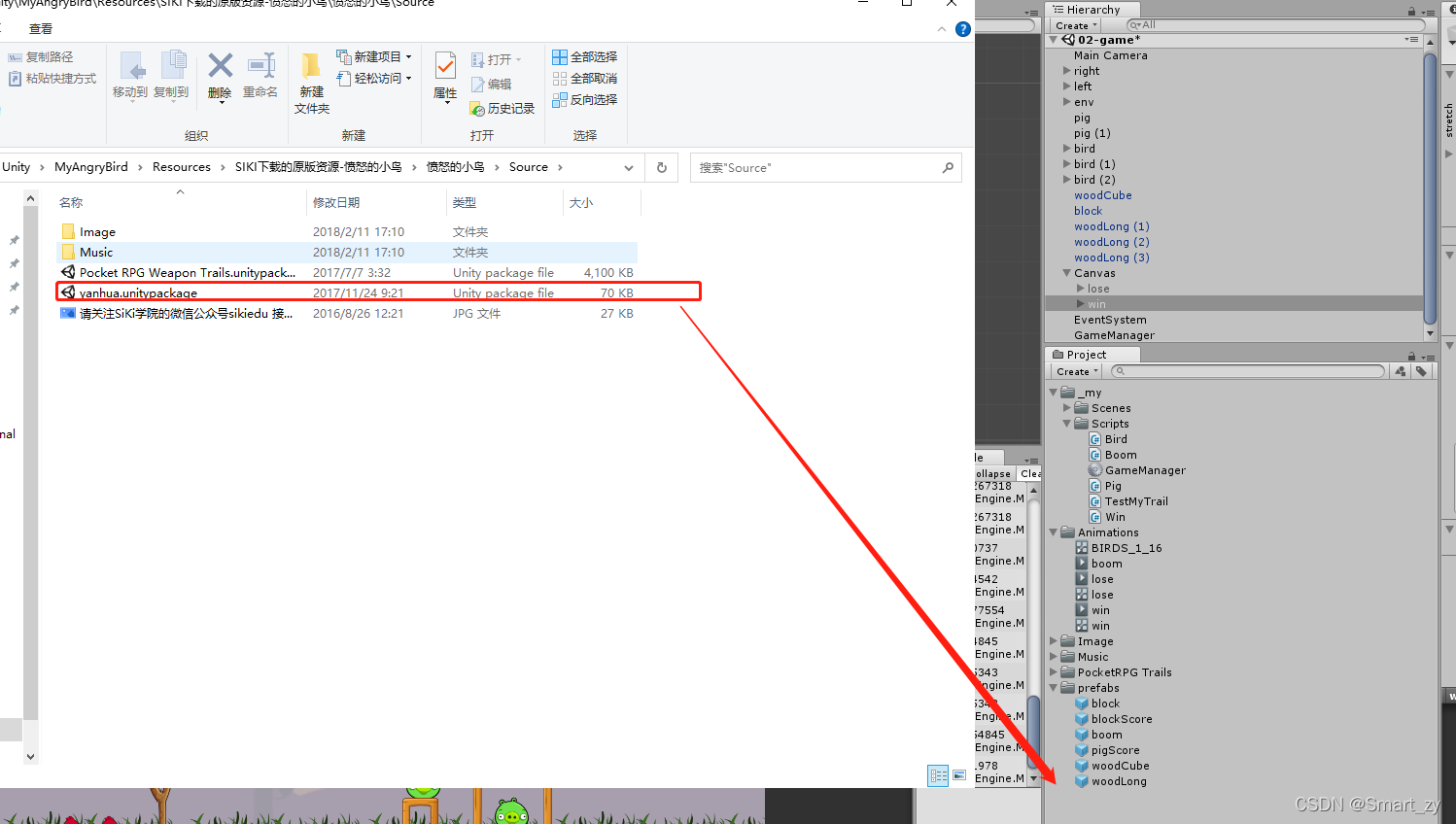Click the Project search by type icon
The width and height of the screenshot is (1456, 824).
(1401, 371)
